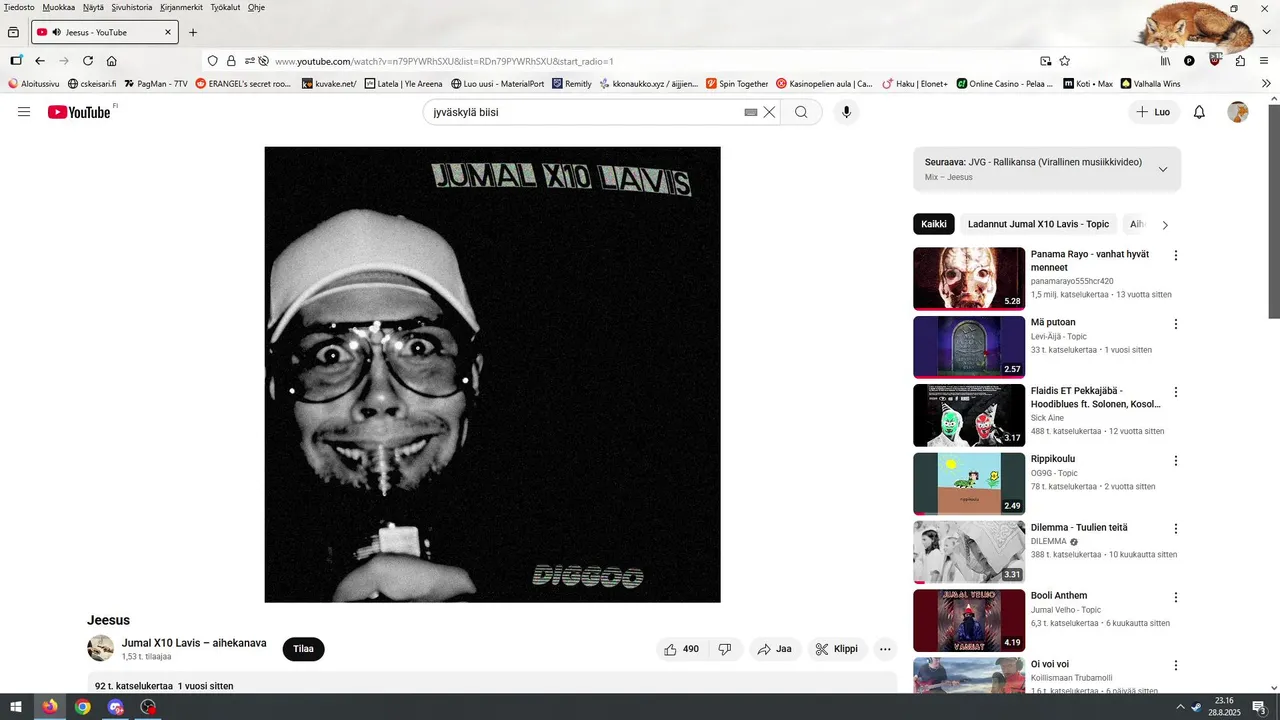Screen dimensions: 1280x720
Task: Mute tab via speaker icon
Action: (55, 32)
